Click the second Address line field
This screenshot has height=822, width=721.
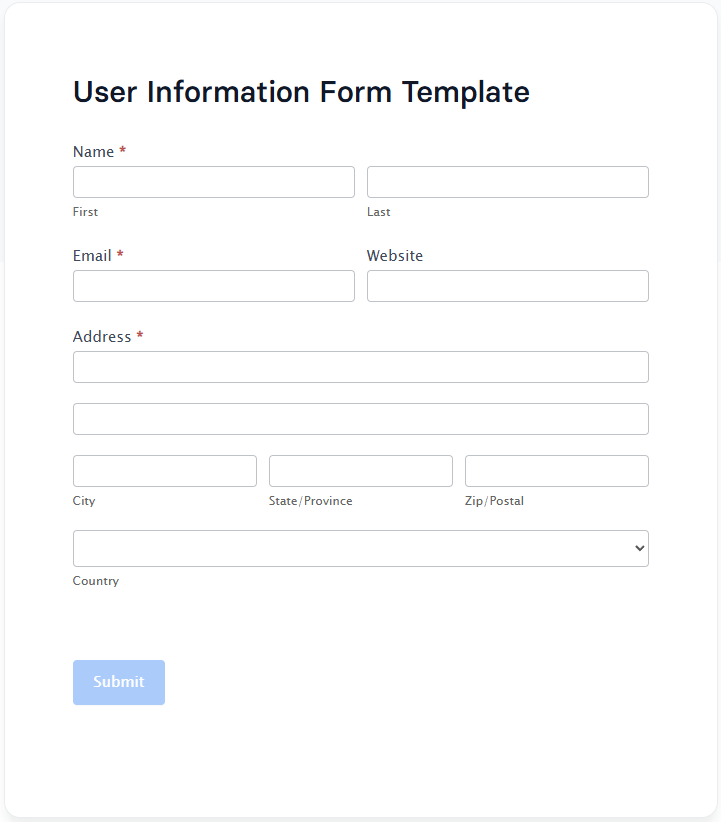point(360,419)
